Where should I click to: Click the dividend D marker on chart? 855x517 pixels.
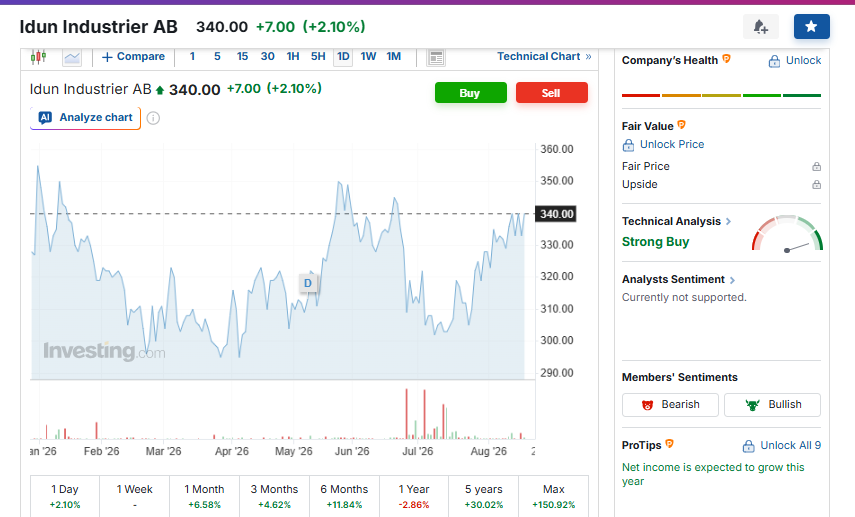point(308,283)
